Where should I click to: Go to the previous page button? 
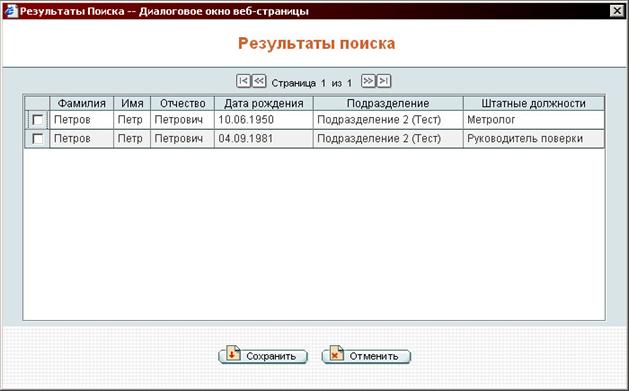point(259,81)
